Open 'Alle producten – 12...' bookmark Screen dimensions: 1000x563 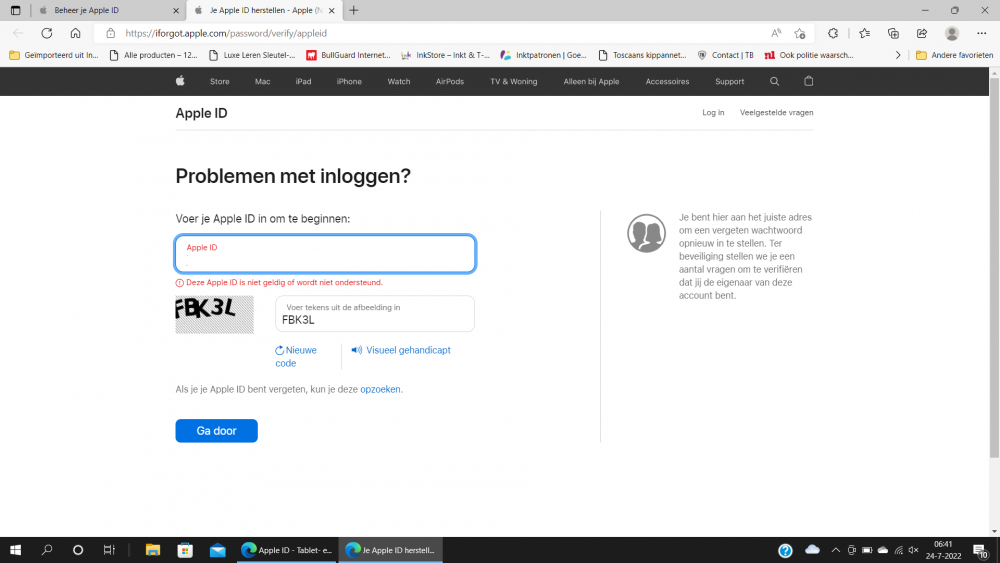(x=154, y=55)
